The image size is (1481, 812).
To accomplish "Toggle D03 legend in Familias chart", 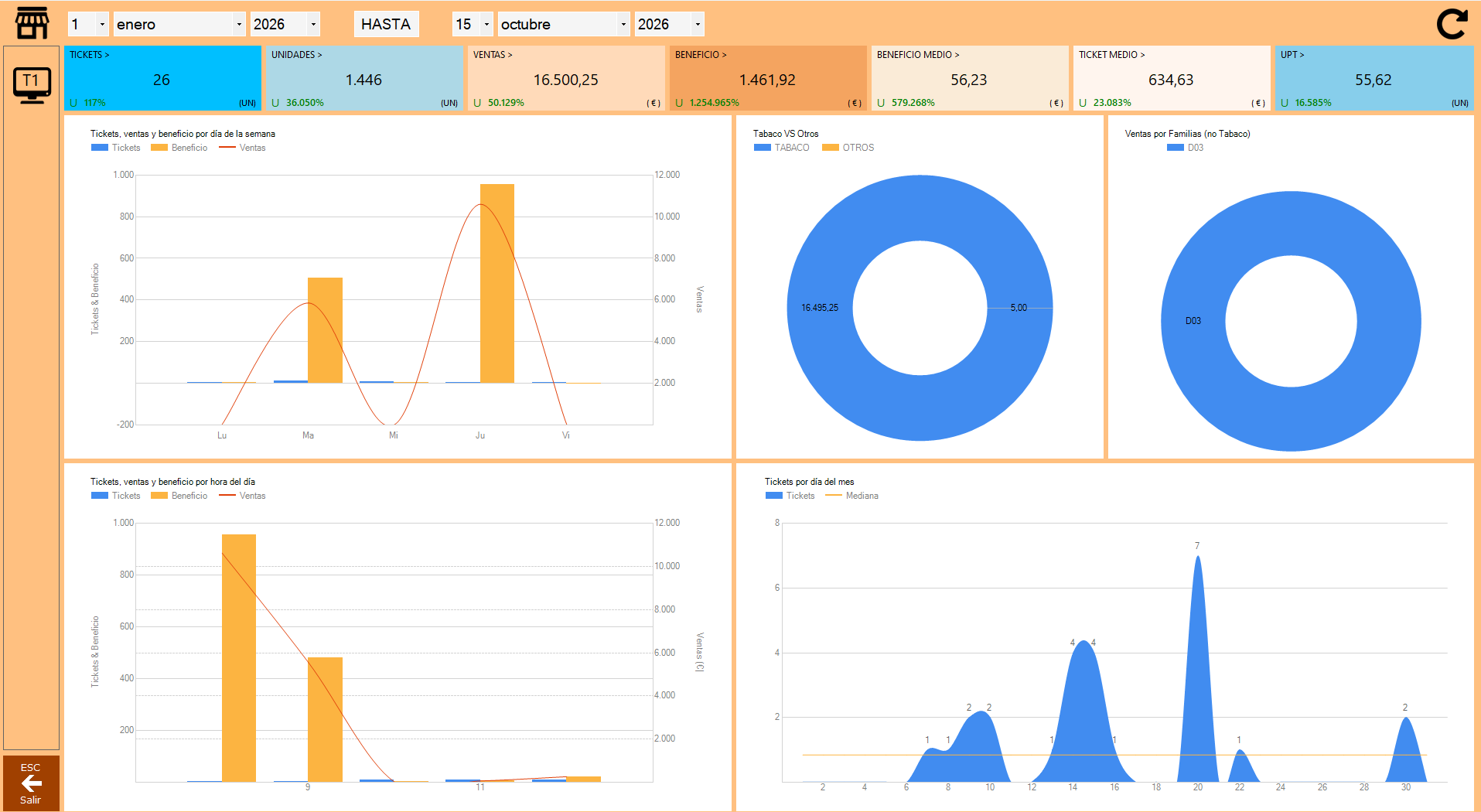I will 1186,148.
